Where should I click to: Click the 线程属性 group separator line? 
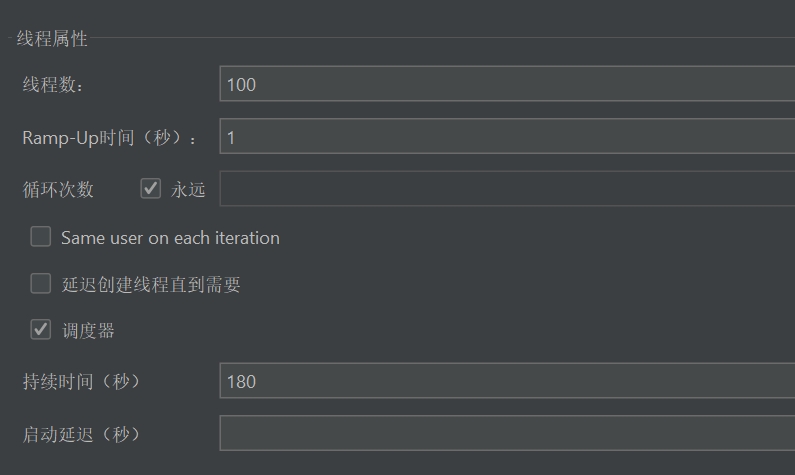coord(441,38)
